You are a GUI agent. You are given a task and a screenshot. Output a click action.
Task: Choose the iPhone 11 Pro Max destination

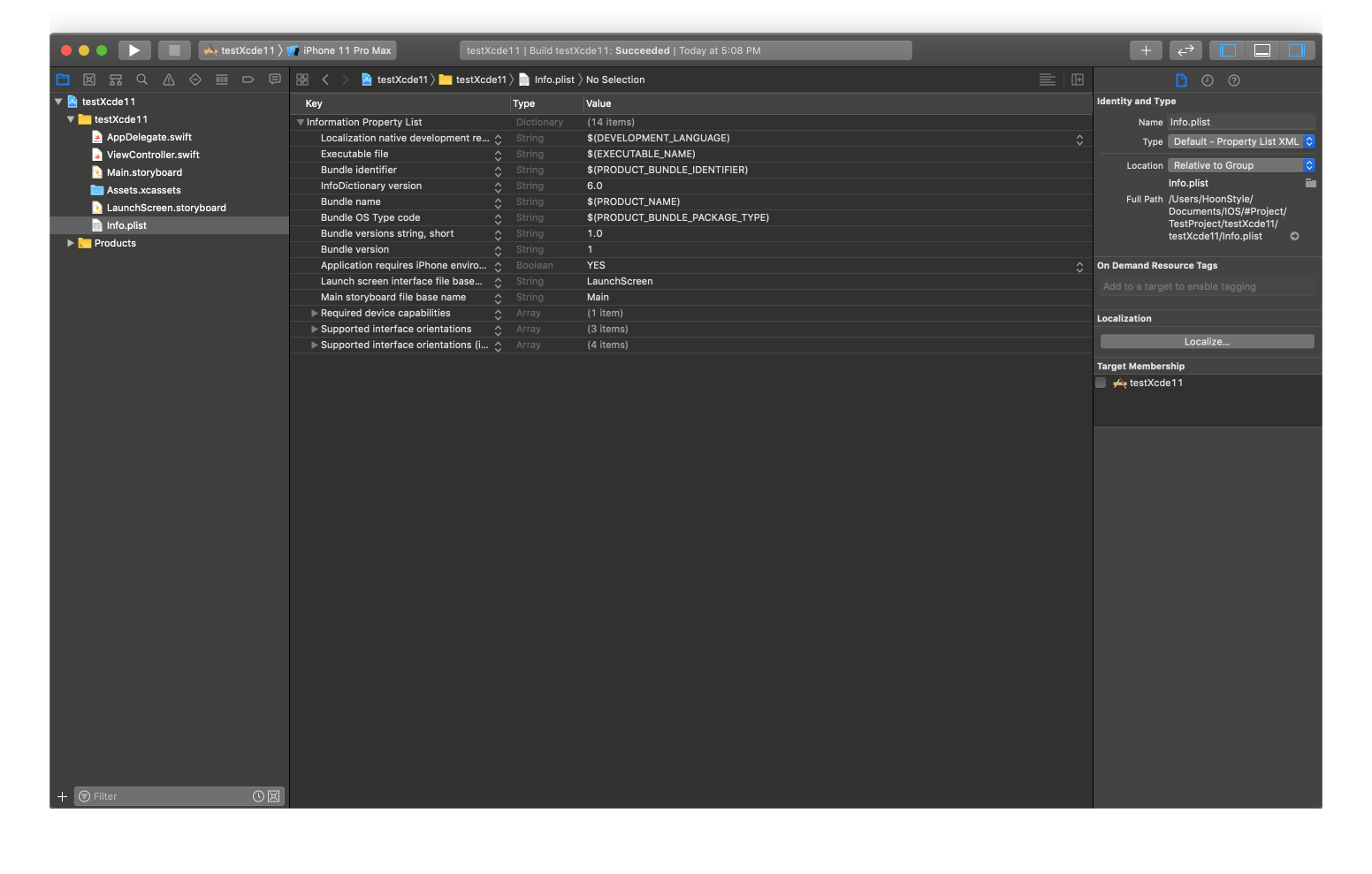point(339,50)
